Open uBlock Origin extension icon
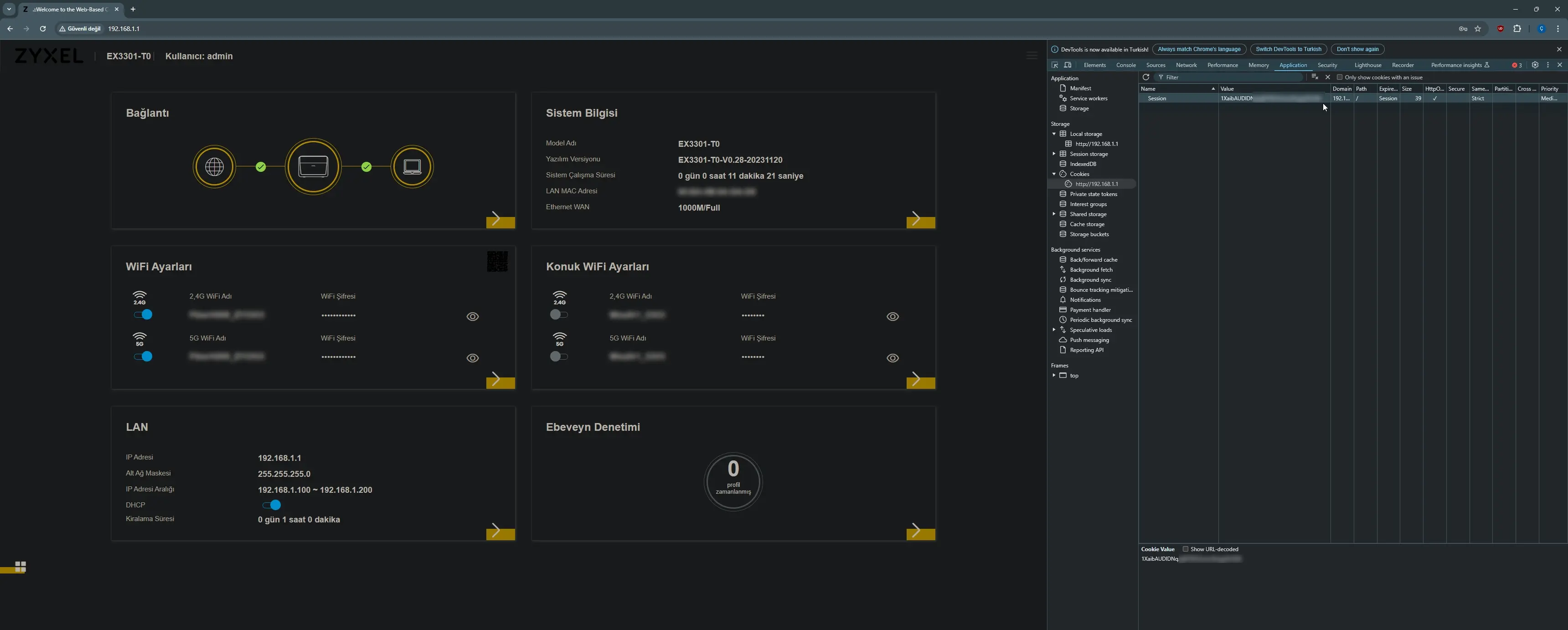Viewport: 1568px width, 630px height. 1501,29
